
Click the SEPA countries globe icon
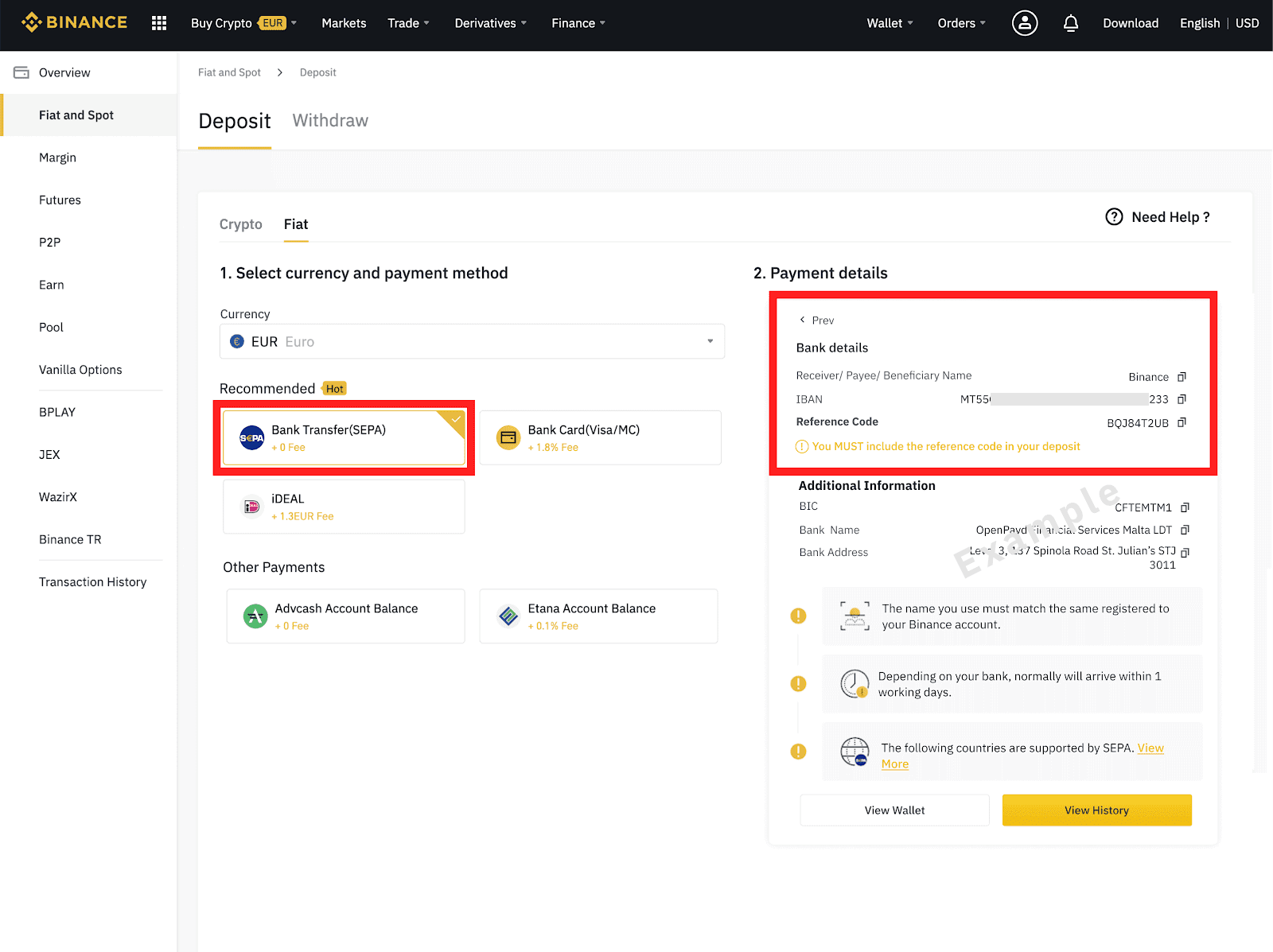point(855,752)
